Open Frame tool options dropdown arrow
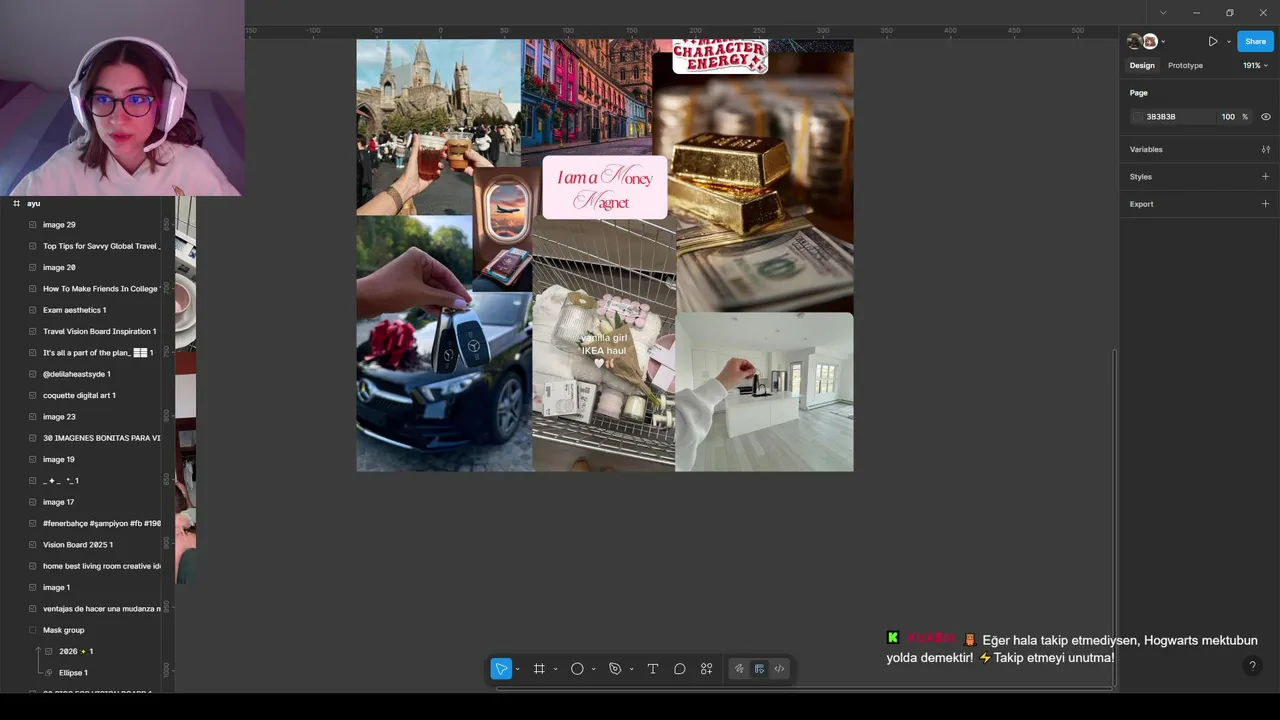Viewport: 1280px width, 720px height. [555, 669]
